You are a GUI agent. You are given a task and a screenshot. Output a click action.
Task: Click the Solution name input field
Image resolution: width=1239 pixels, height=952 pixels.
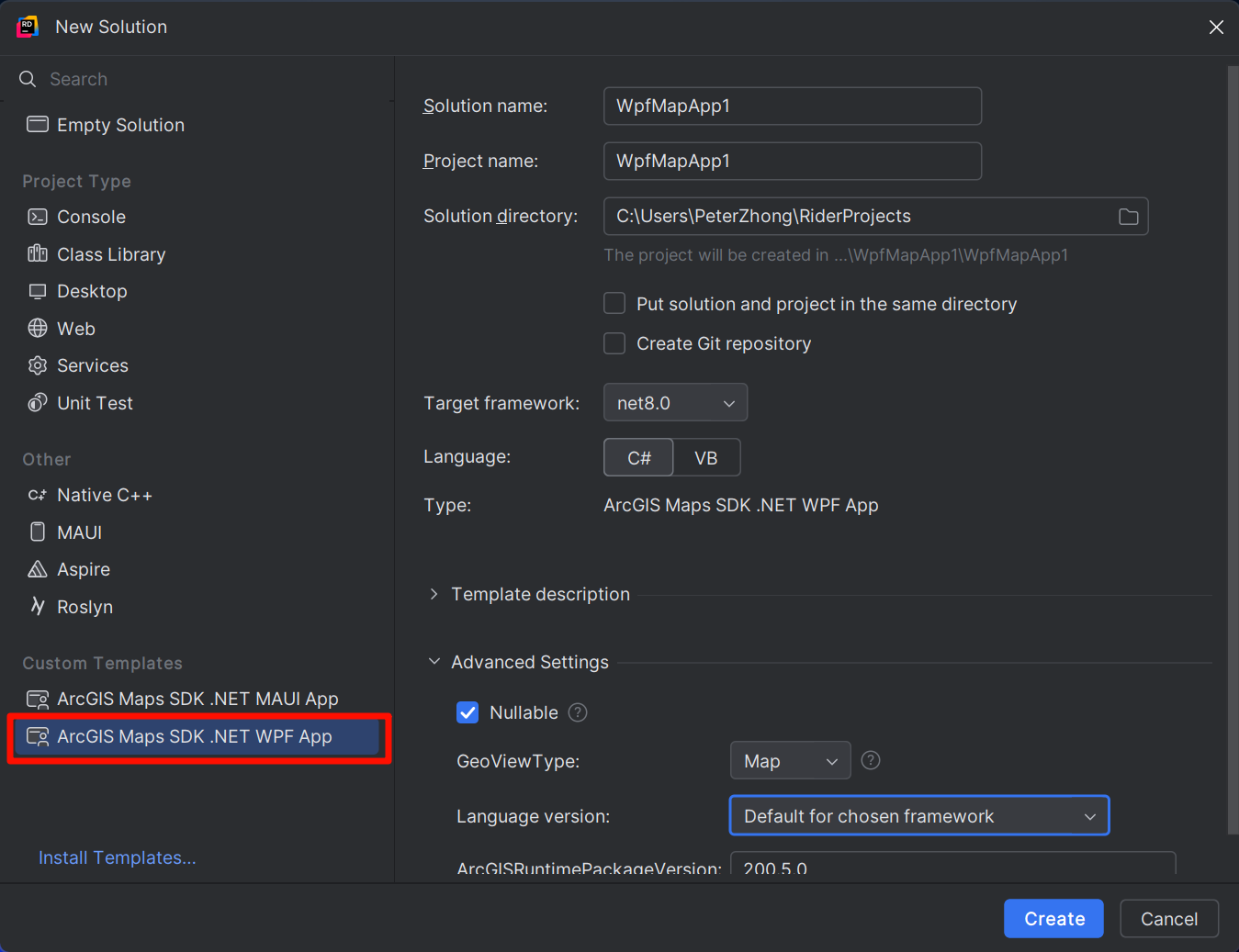tap(793, 106)
